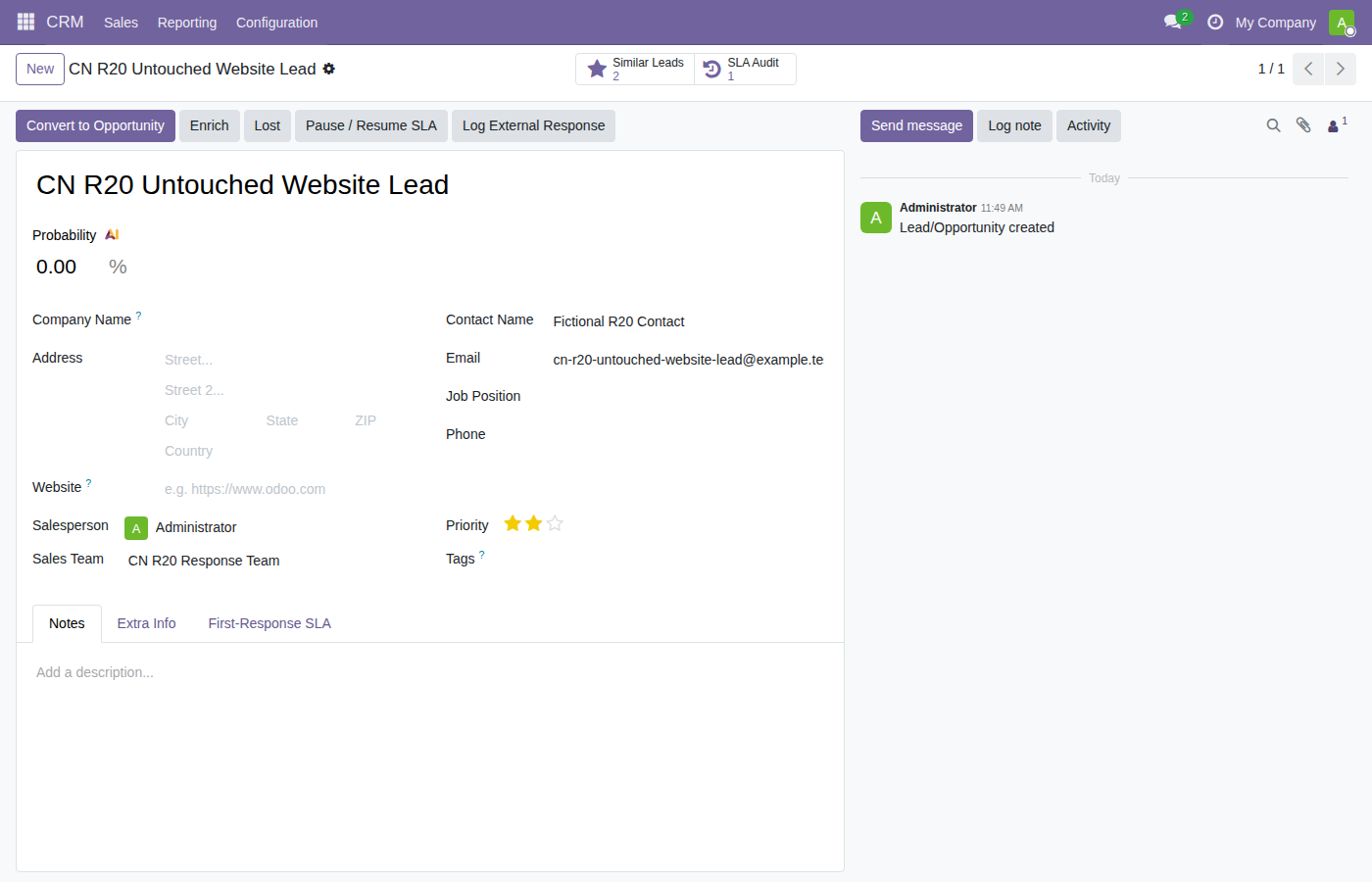Set priority to two stars
1372x882 pixels.
pyautogui.click(x=533, y=524)
